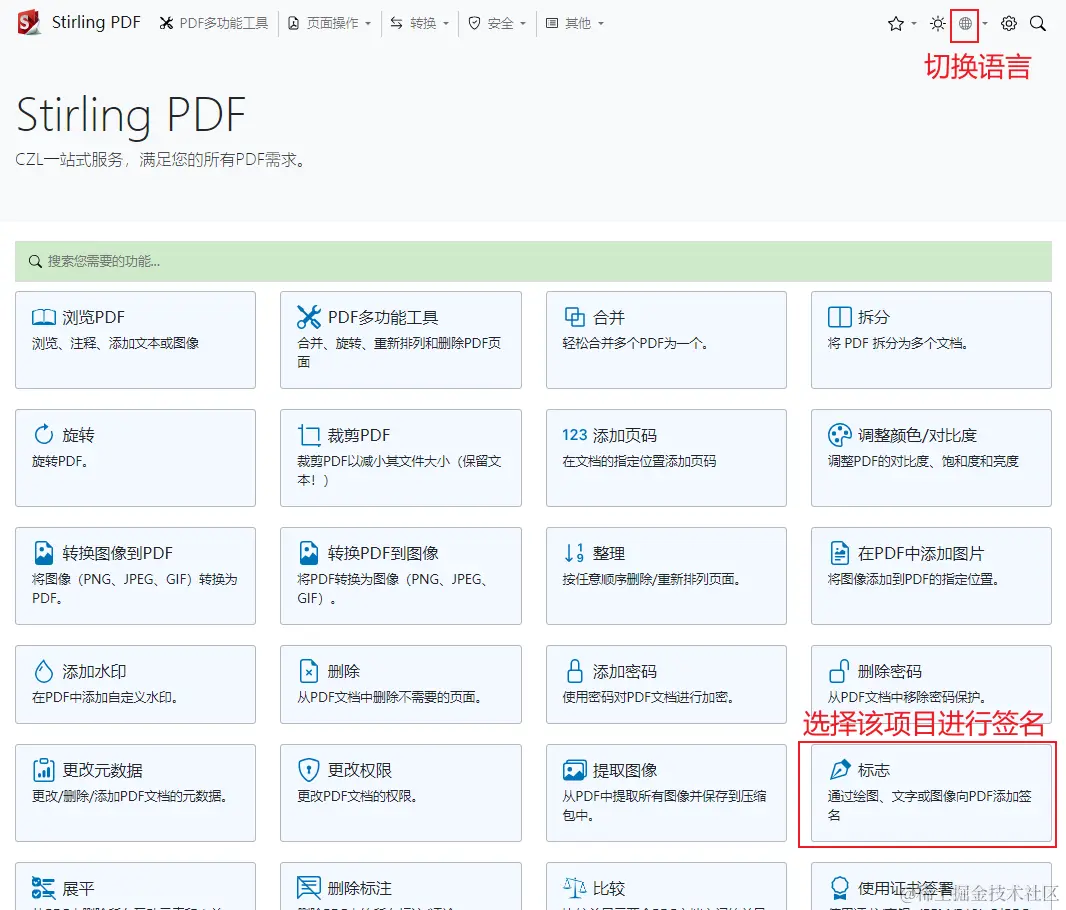Click the shield icon beside 更改权限
The width and height of the screenshot is (1066, 910).
tap(309, 770)
